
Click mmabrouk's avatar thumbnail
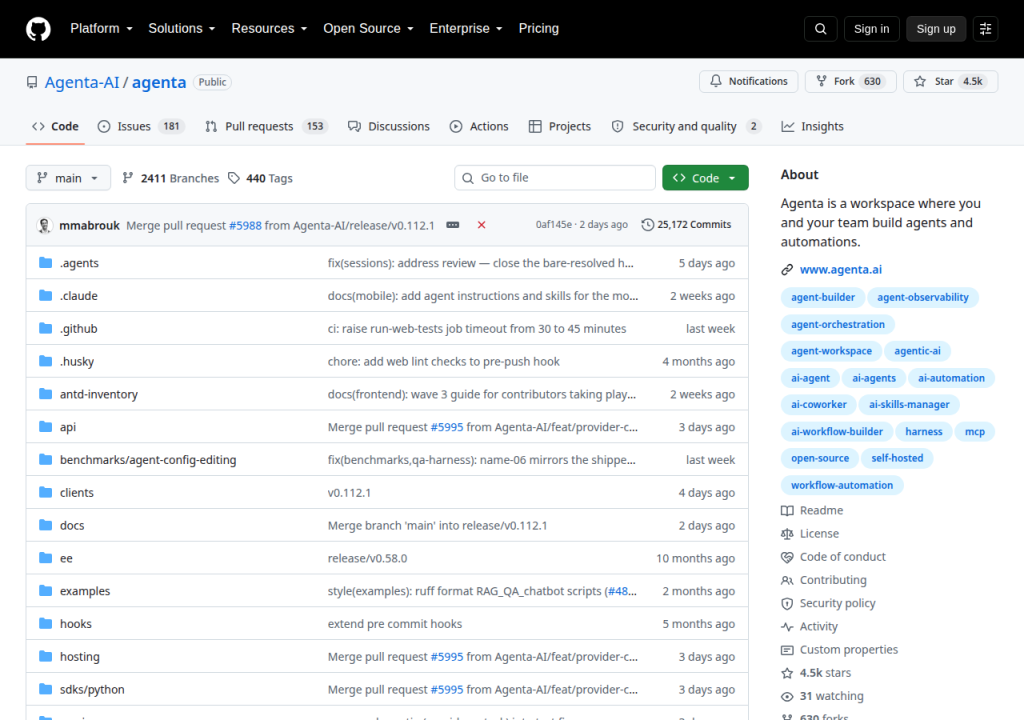coord(44,225)
